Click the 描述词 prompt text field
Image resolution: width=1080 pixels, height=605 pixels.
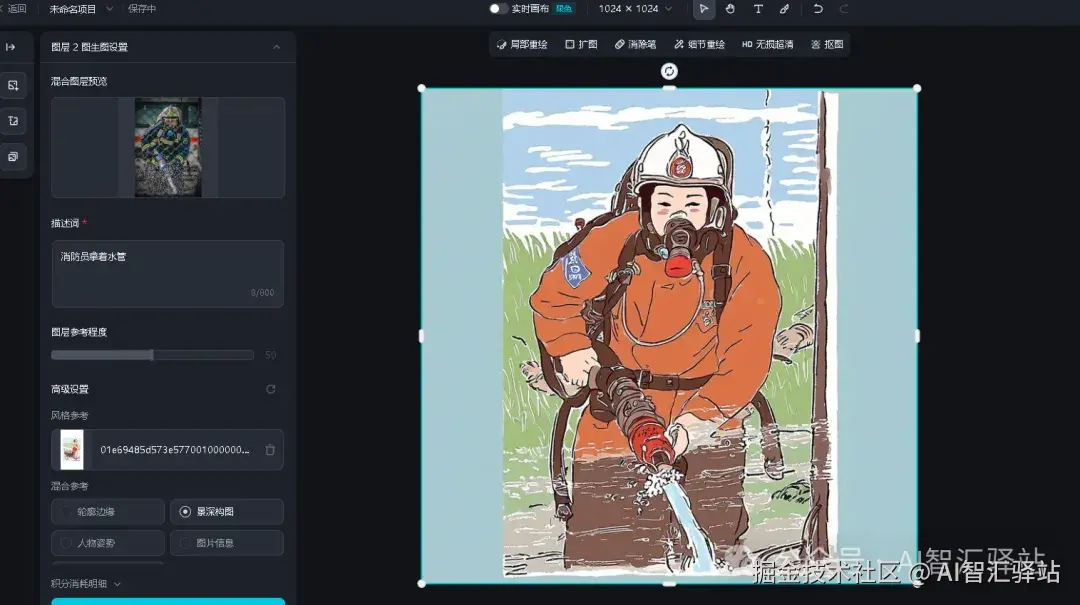[x=167, y=273]
